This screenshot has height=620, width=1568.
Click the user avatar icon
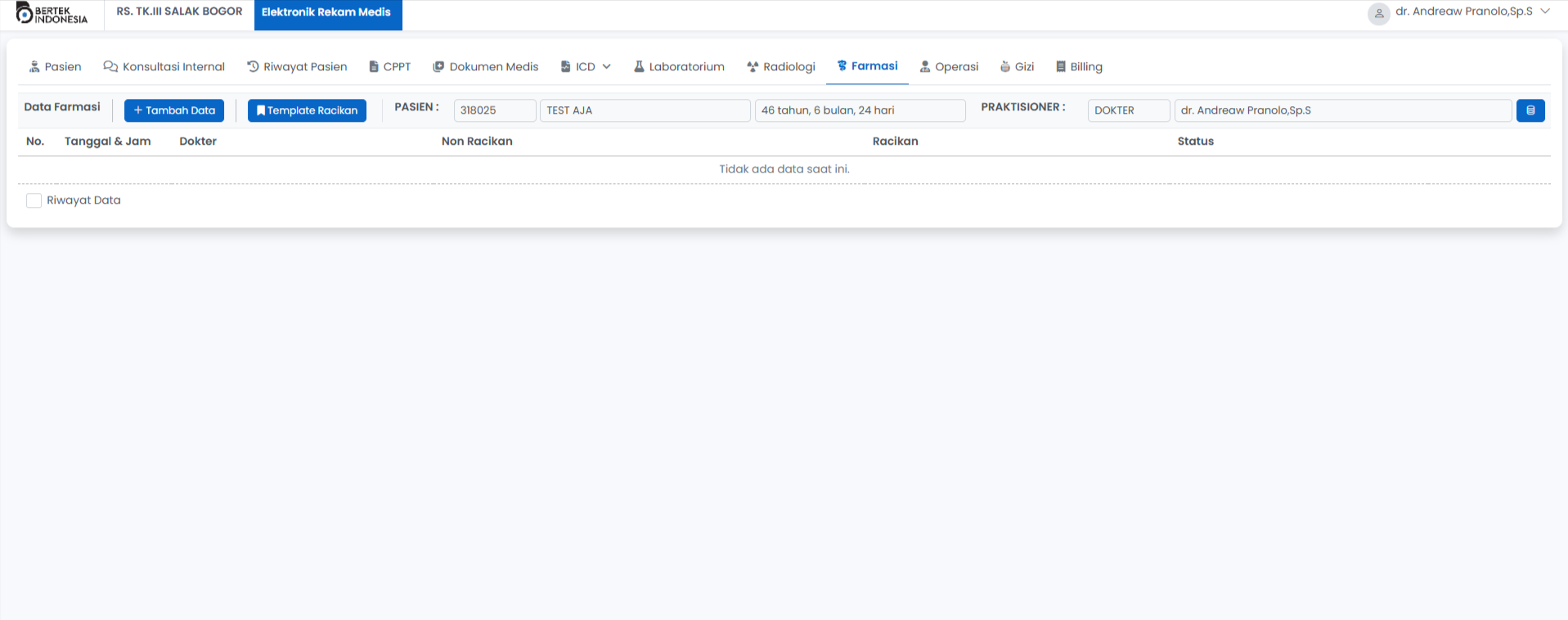coord(1378,13)
